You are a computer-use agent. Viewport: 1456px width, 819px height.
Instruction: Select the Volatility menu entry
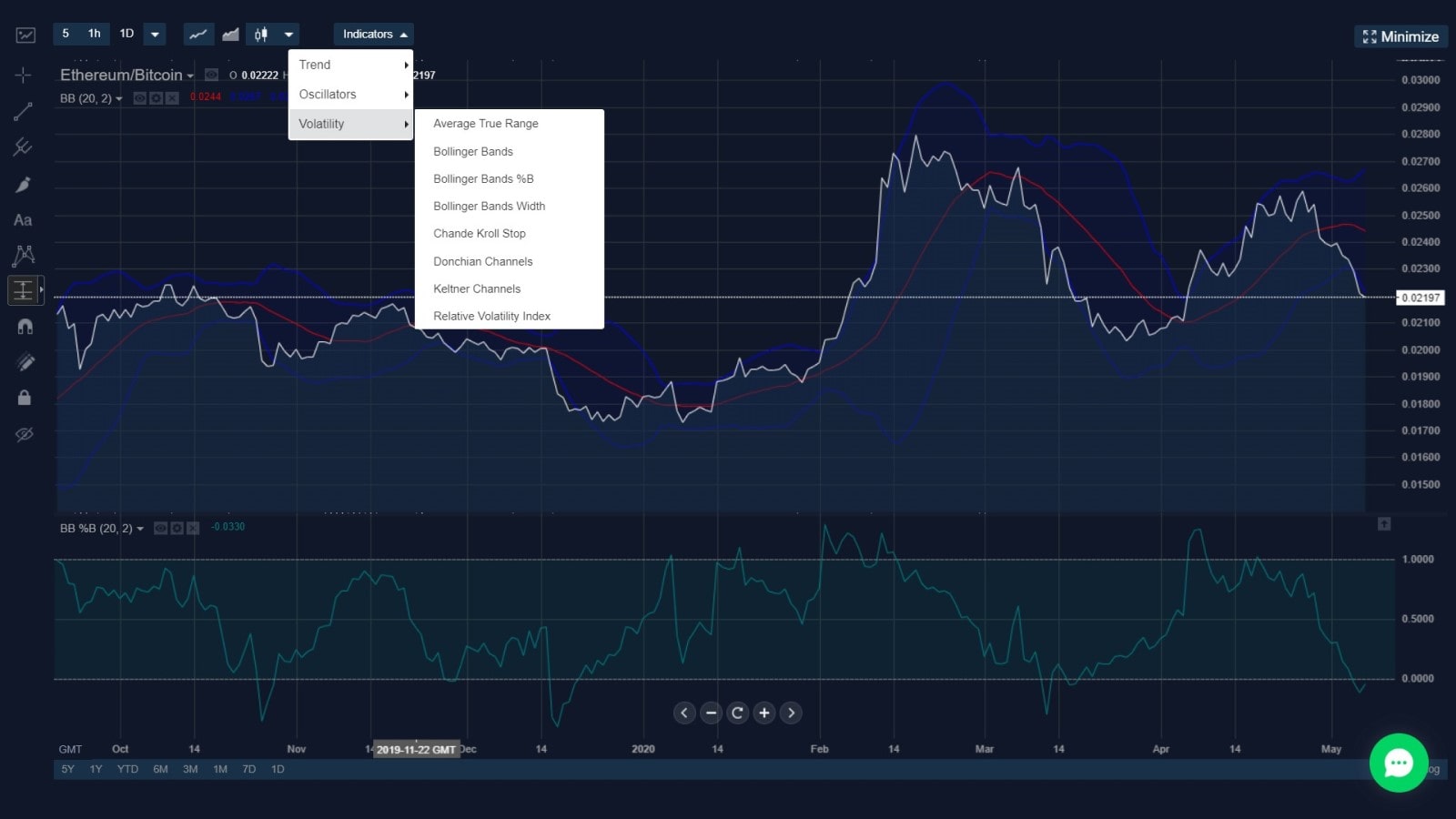pyautogui.click(x=351, y=124)
